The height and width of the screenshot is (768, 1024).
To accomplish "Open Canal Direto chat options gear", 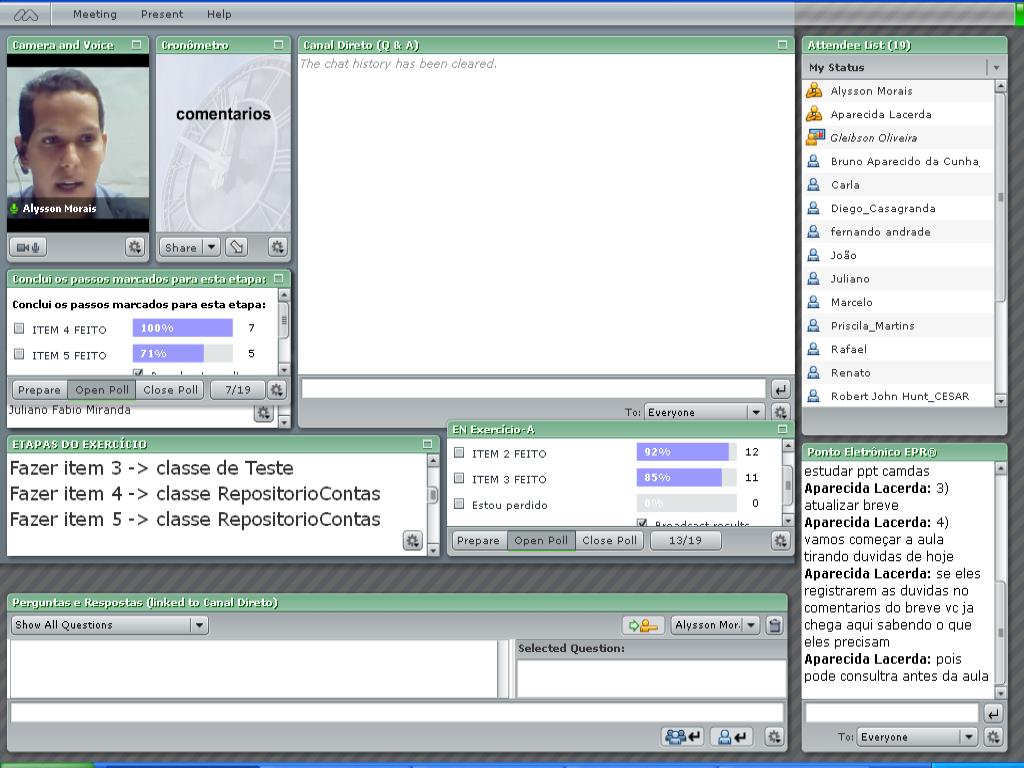I will point(780,412).
